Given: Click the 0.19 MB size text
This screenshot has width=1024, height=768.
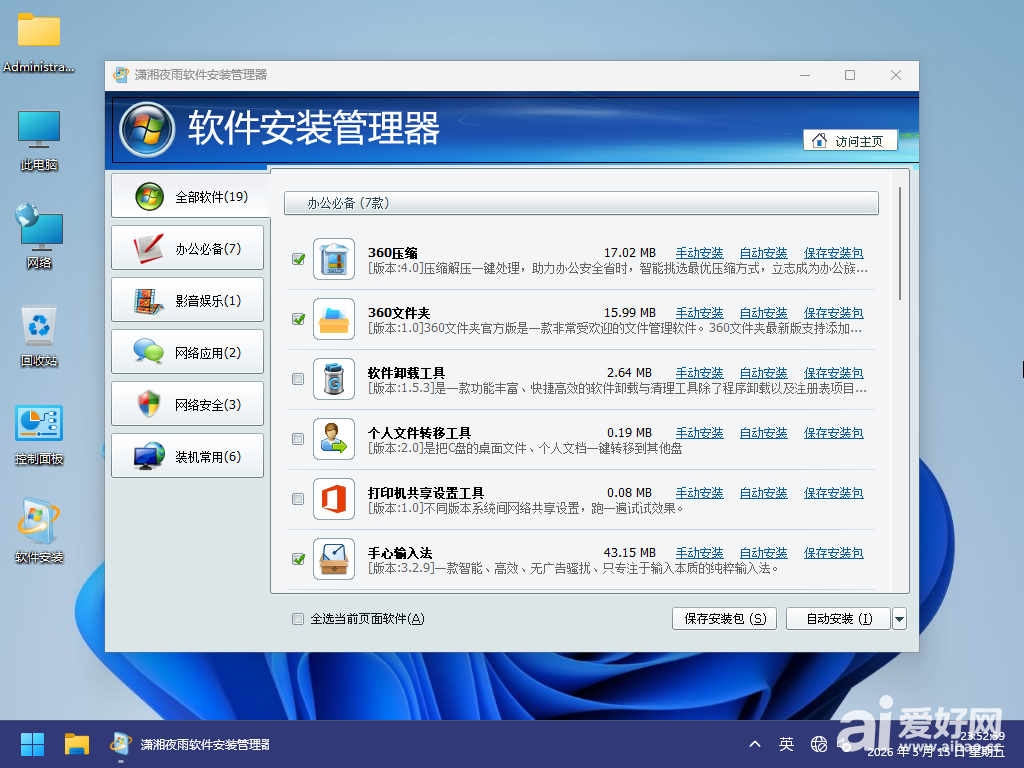Looking at the screenshot, I should 630,434.
